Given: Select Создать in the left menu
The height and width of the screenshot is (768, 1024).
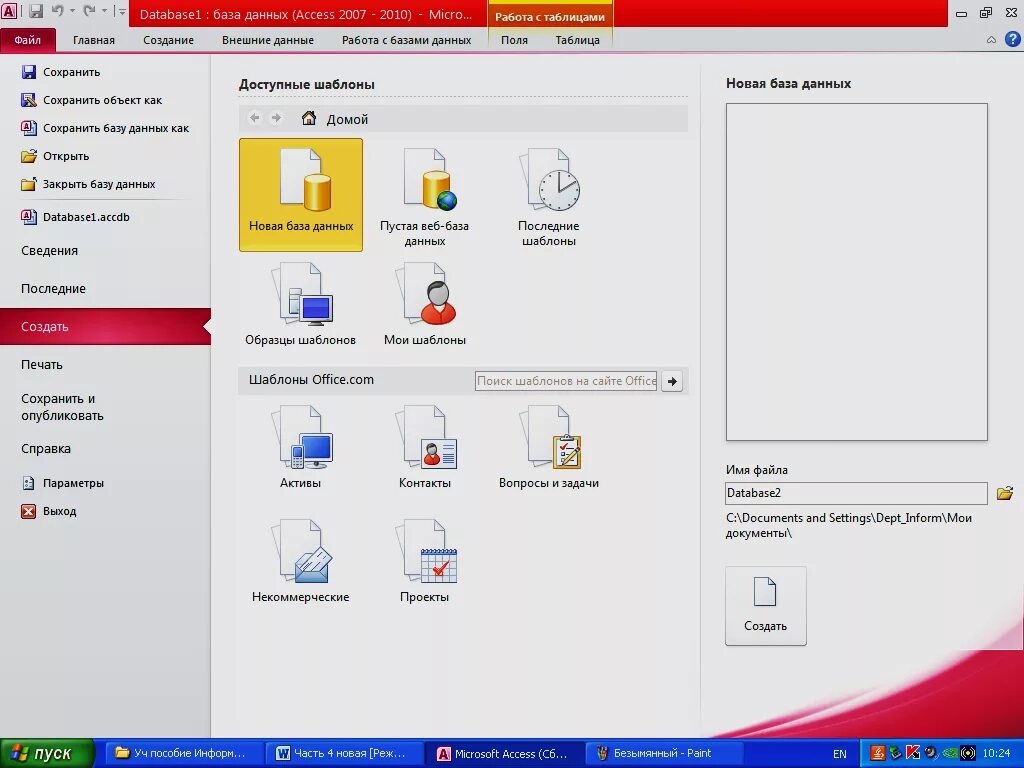Looking at the screenshot, I should point(105,327).
